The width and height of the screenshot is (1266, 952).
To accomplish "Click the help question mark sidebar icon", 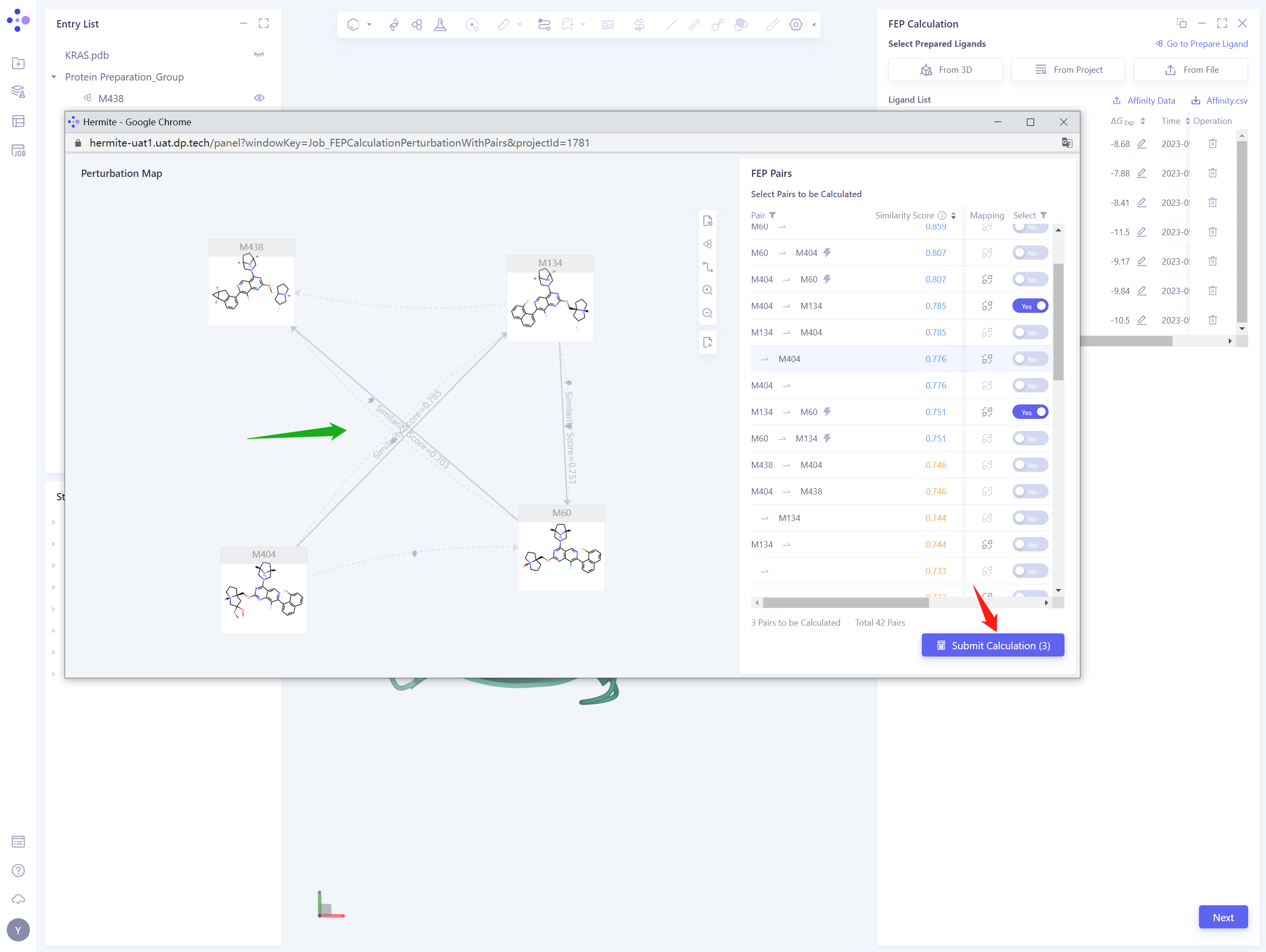I will tap(18, 870).
